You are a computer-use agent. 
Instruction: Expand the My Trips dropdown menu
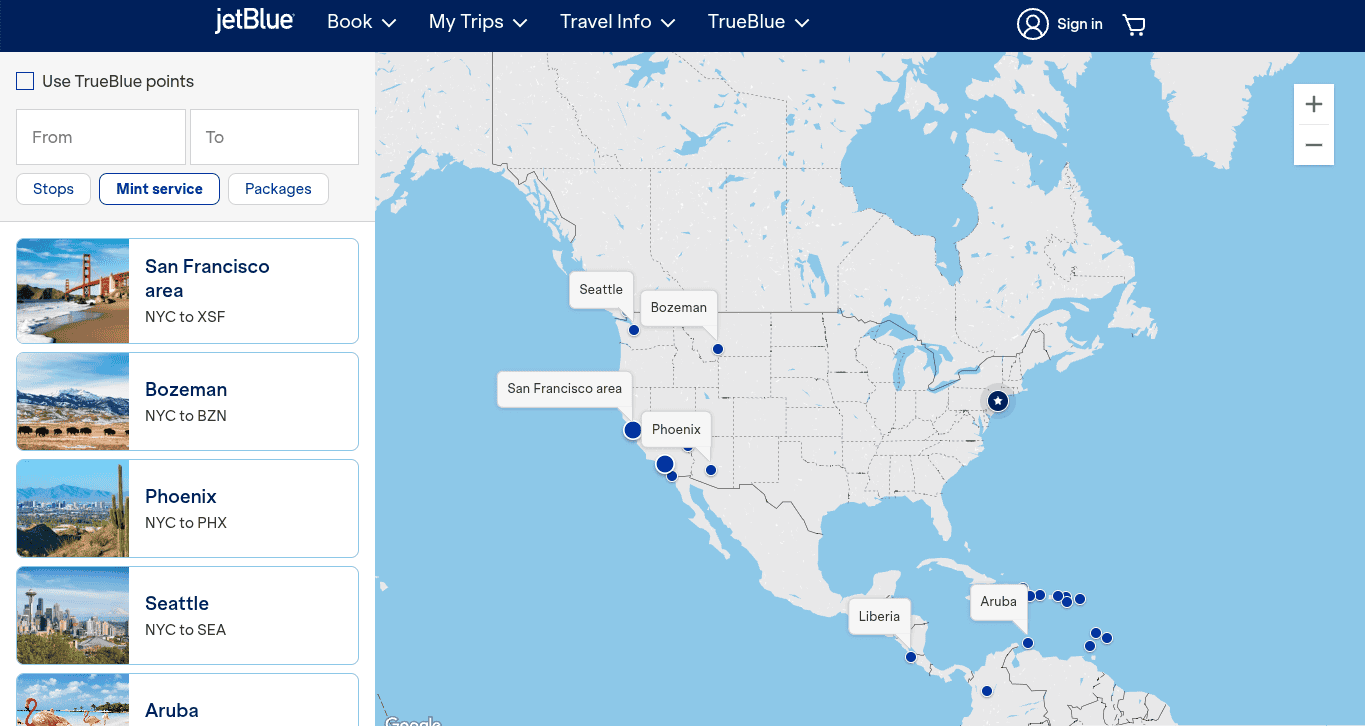point(477,22)
